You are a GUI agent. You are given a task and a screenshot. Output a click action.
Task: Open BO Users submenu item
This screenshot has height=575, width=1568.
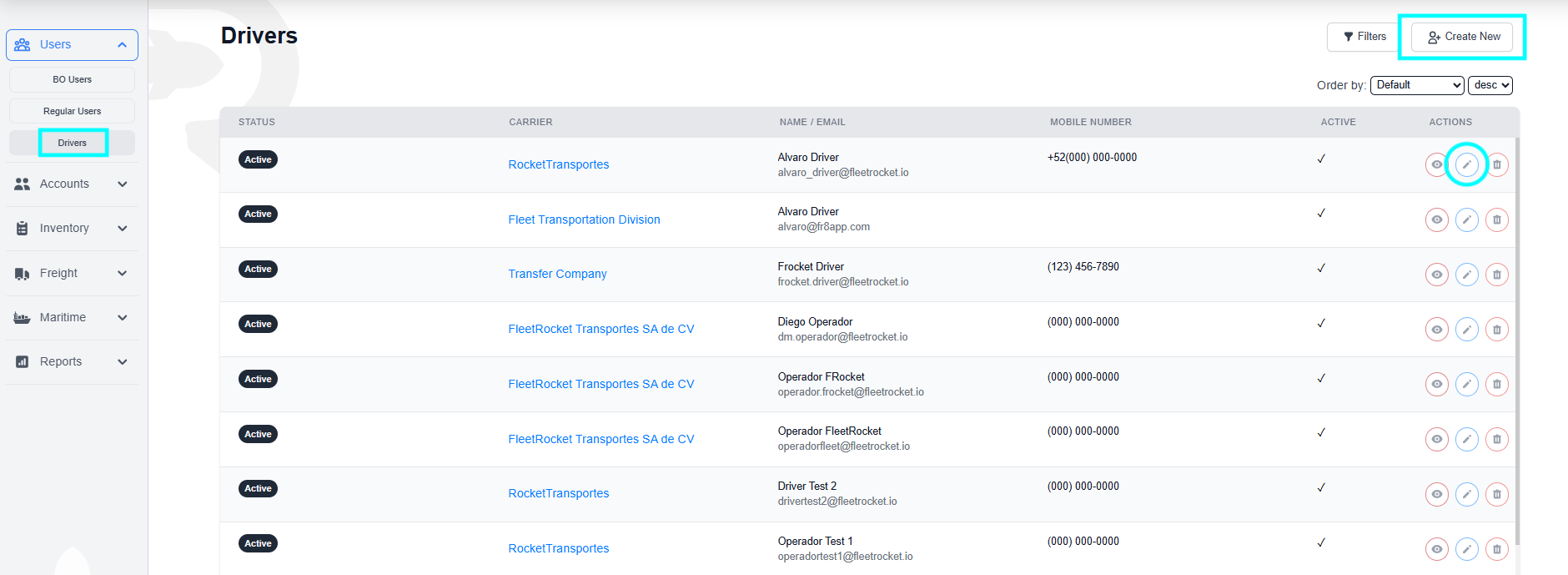click(72, 79)
